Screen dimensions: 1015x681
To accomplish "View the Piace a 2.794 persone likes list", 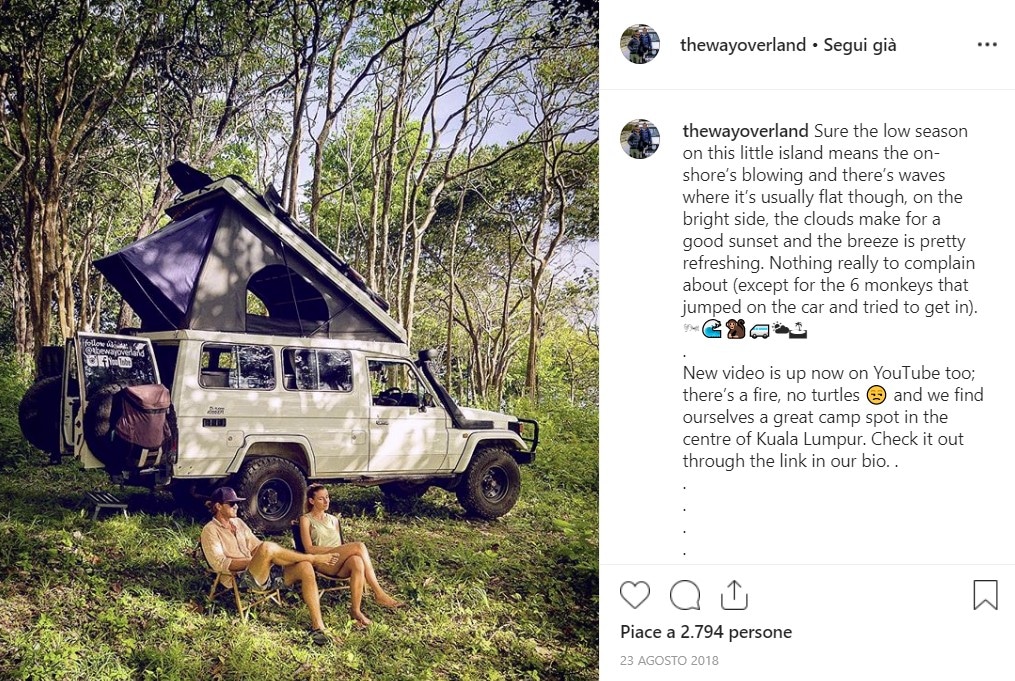I will point(706,632).
